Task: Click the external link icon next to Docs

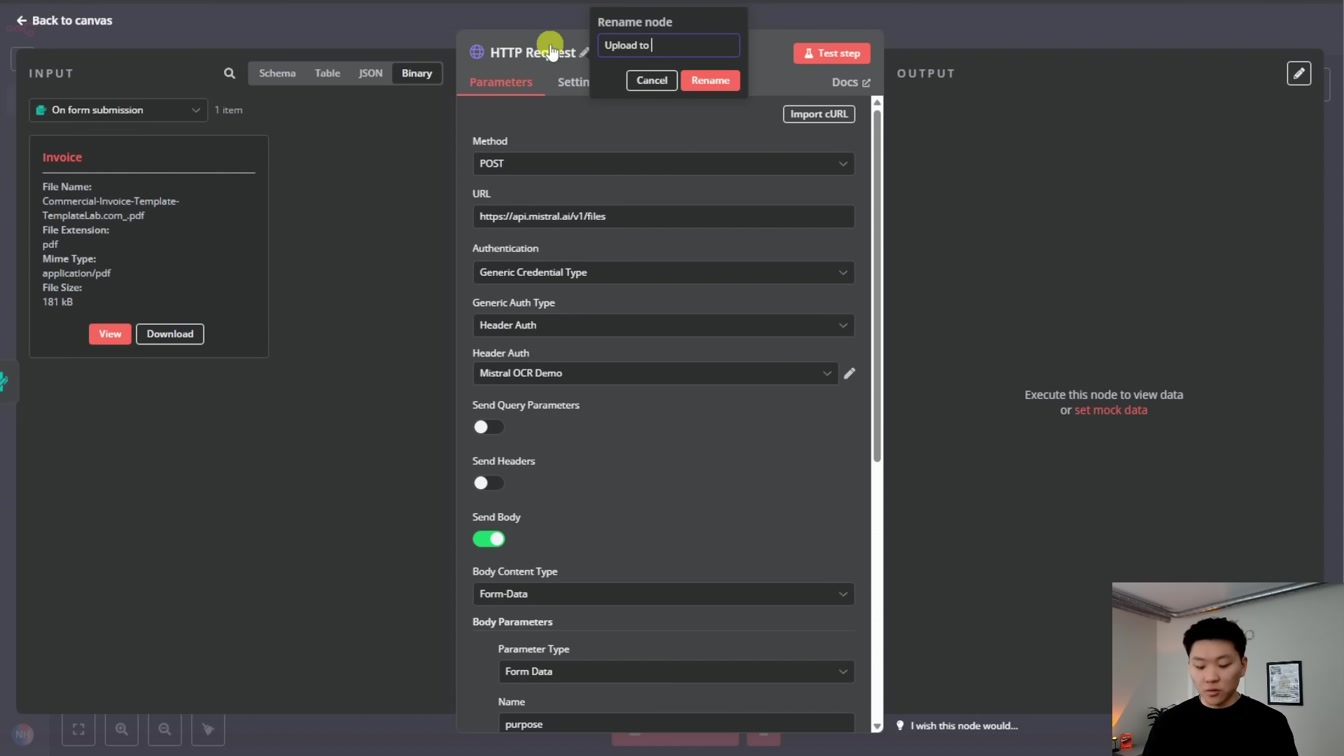Action: [866, 83]
